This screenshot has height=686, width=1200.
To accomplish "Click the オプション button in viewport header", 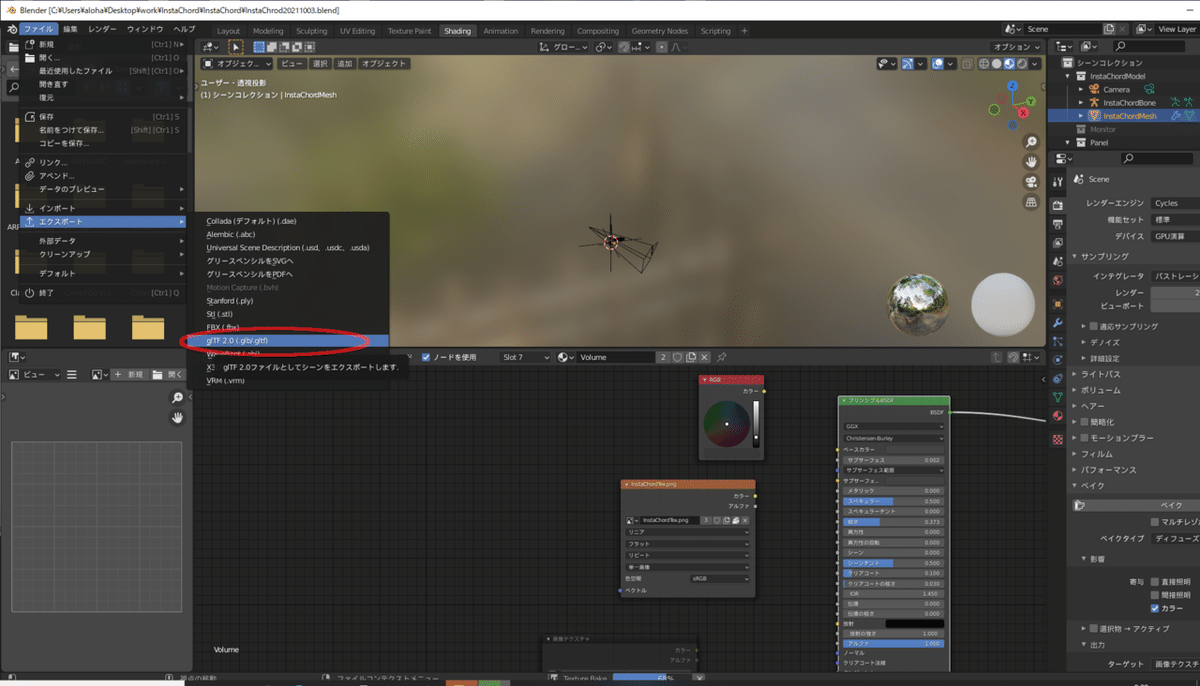I will coord(1015,47).
